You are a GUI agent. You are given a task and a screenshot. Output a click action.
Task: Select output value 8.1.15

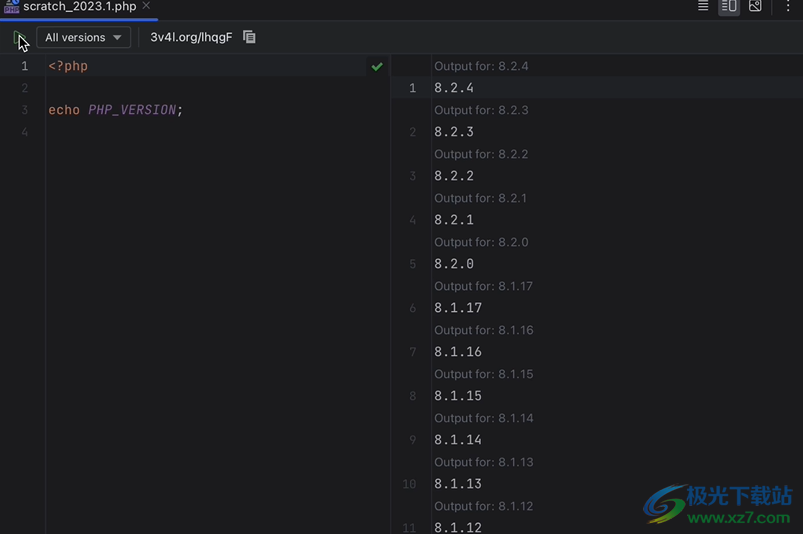[458, 396]
